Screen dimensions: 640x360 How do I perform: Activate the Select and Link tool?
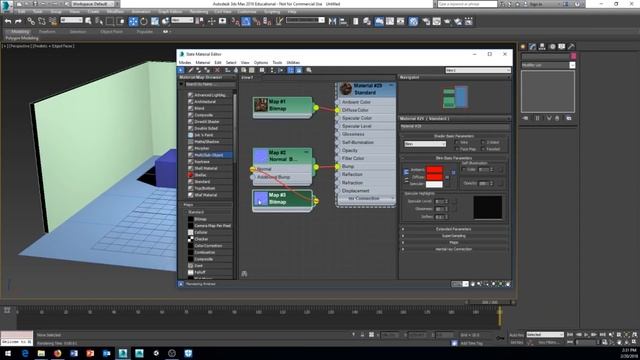coord(31,21)
